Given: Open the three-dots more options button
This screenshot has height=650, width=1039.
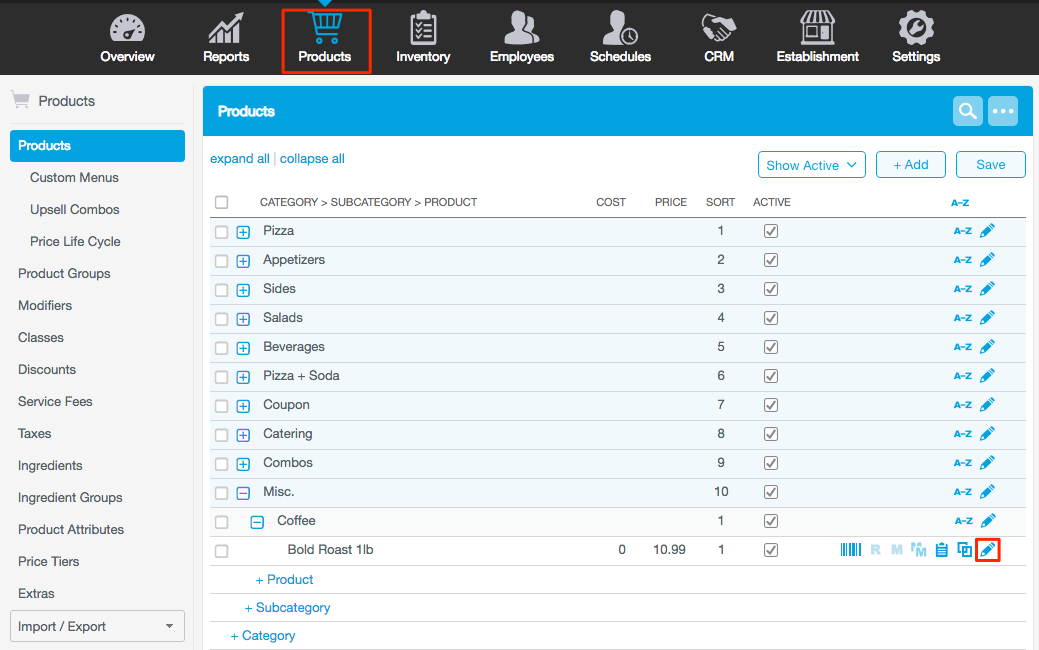Looking at the screenshot, I should [x=1002, y=111].
